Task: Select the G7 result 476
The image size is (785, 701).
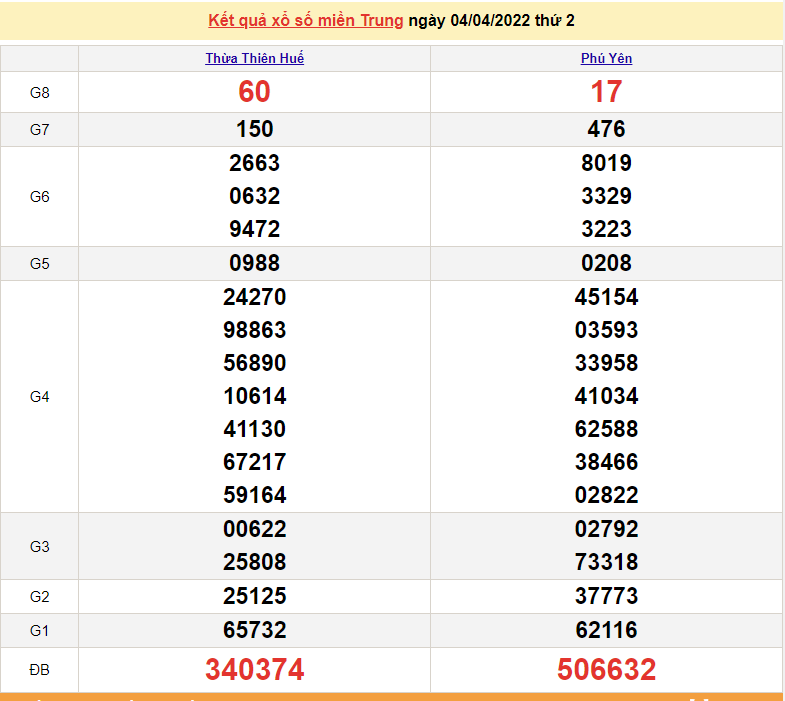Action: pos(606,129)
